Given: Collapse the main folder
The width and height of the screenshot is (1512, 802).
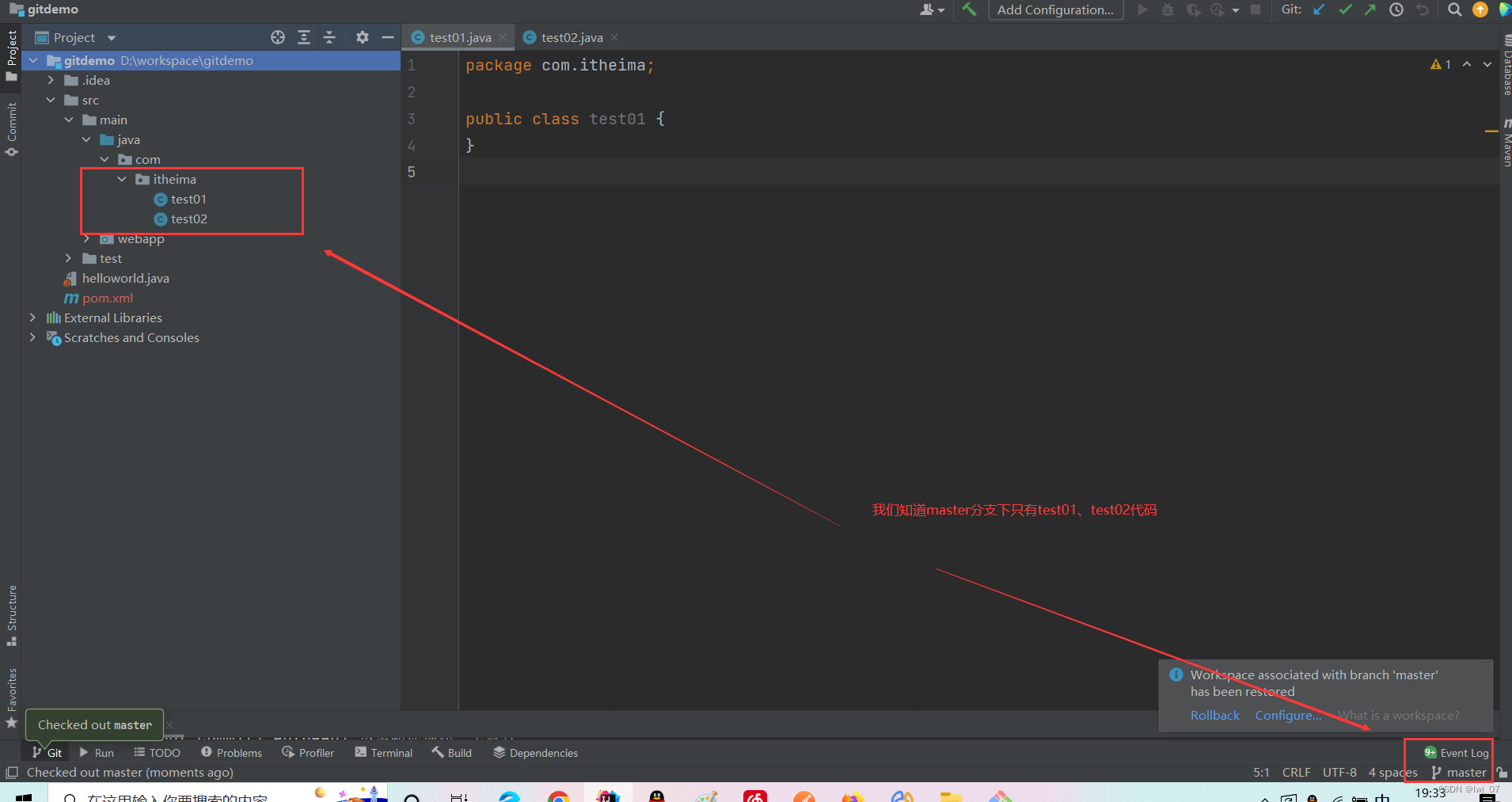Looking at the screenshot, I should tap(69, 120).
